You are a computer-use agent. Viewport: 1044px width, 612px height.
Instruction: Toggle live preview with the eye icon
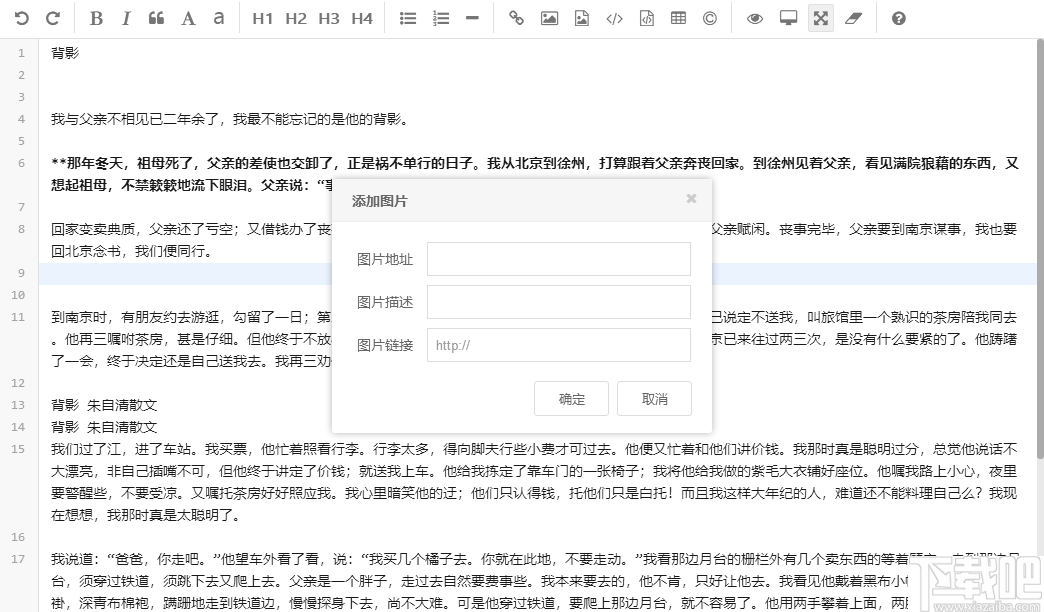[755, 17]
